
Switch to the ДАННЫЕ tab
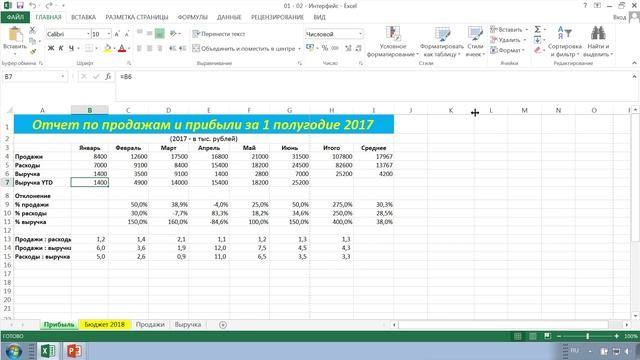click(x=229, y=17)
